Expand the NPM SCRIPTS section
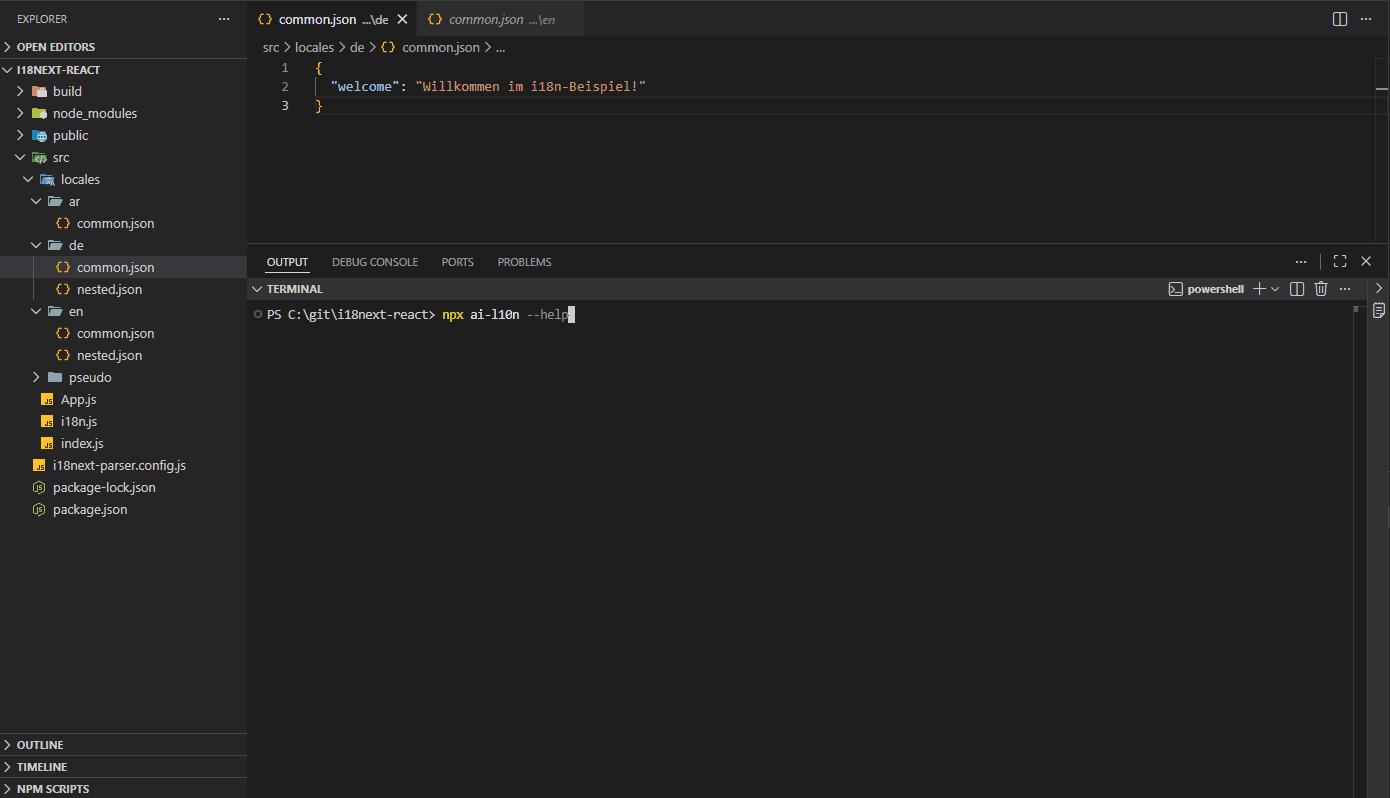Image resolution: width=1390 pixels, height=798 pixels. (123, 788)
